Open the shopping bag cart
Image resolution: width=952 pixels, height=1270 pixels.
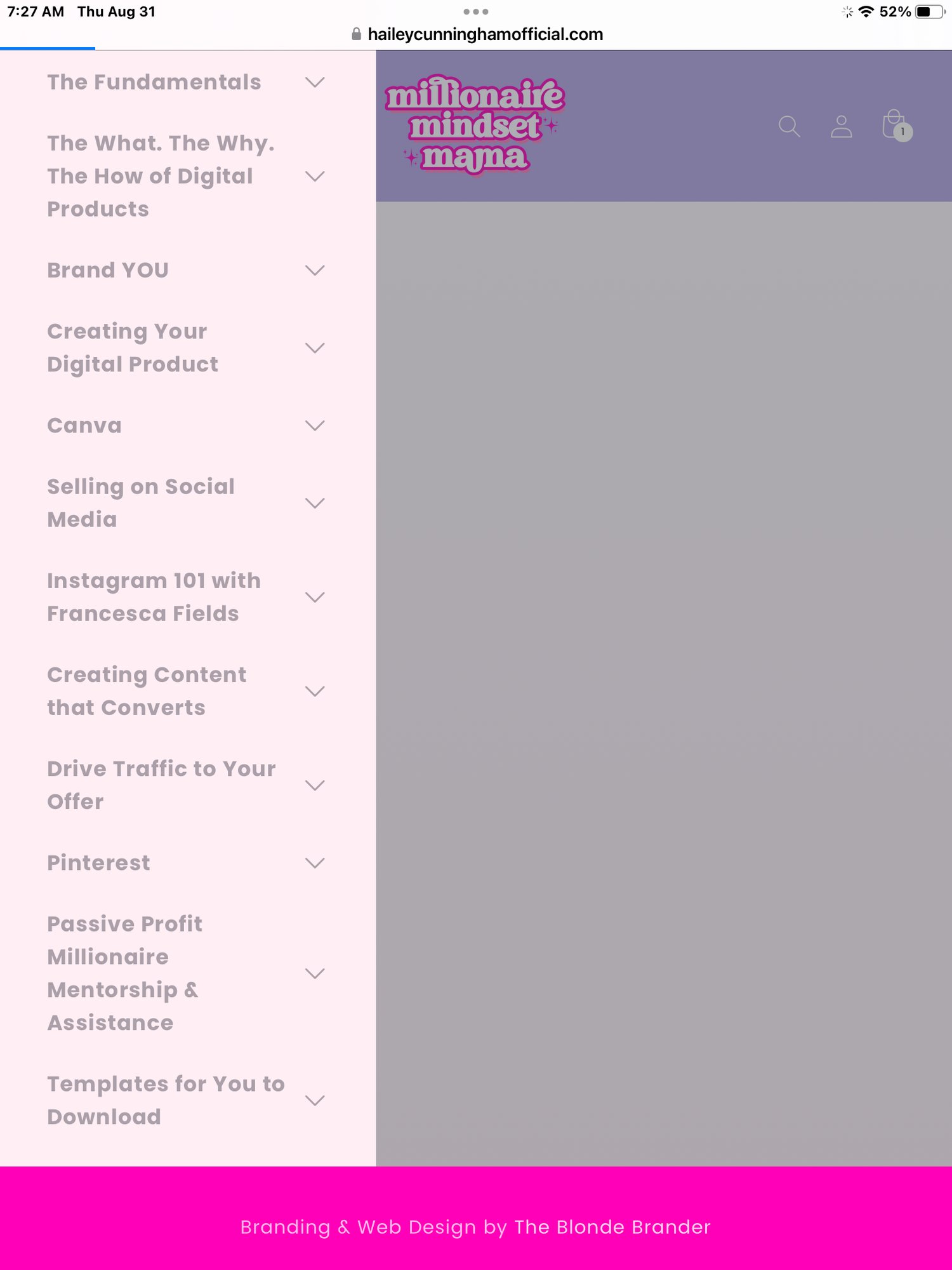click(895, 124)
